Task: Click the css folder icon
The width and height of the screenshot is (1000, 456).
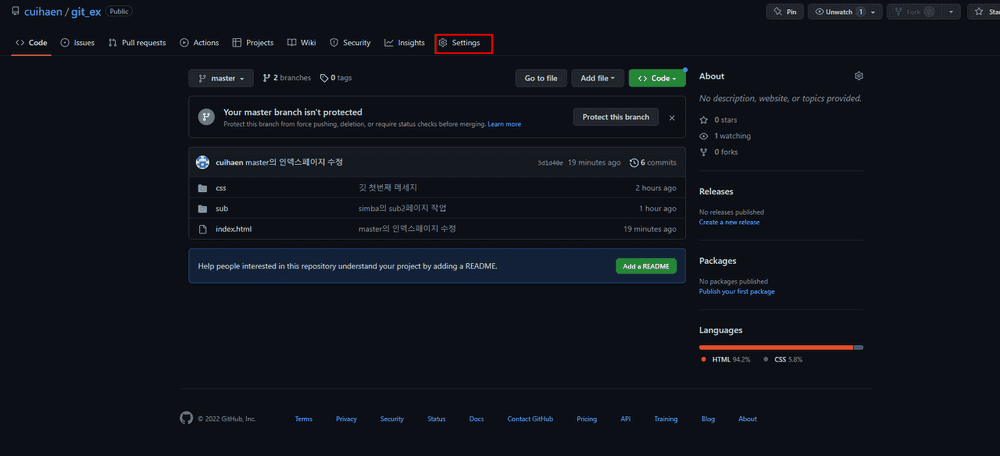Action: [x=203, y=188]
